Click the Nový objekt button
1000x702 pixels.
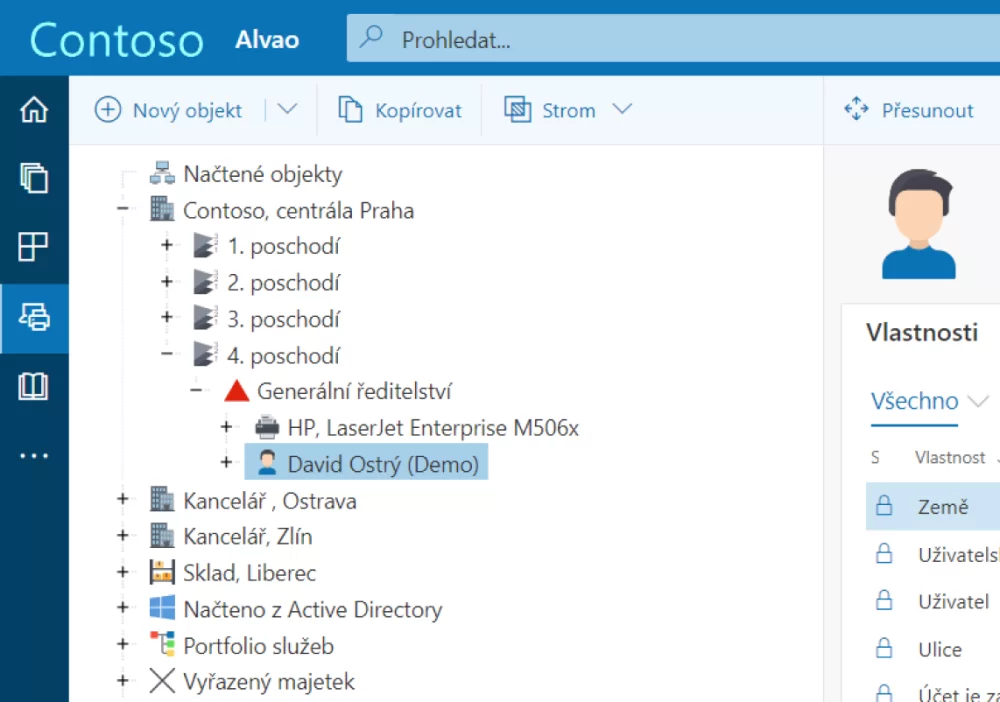[168, 110]
